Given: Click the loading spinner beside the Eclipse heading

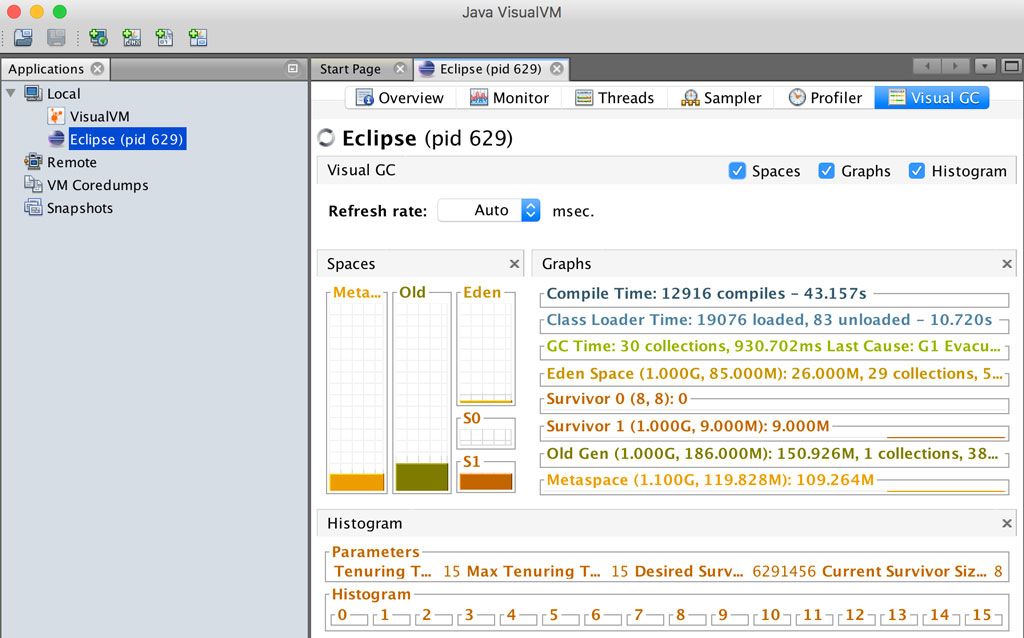Looking at the screenshot, I should click(326, 138).
